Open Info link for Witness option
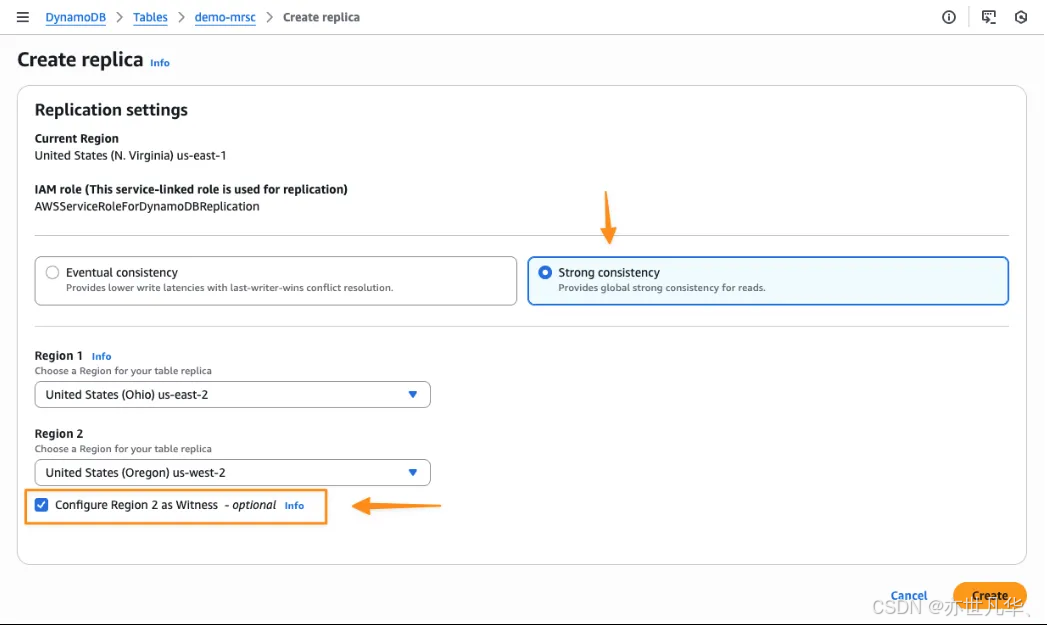Screen dimensions: 1047x625 (x=294, y=506)
